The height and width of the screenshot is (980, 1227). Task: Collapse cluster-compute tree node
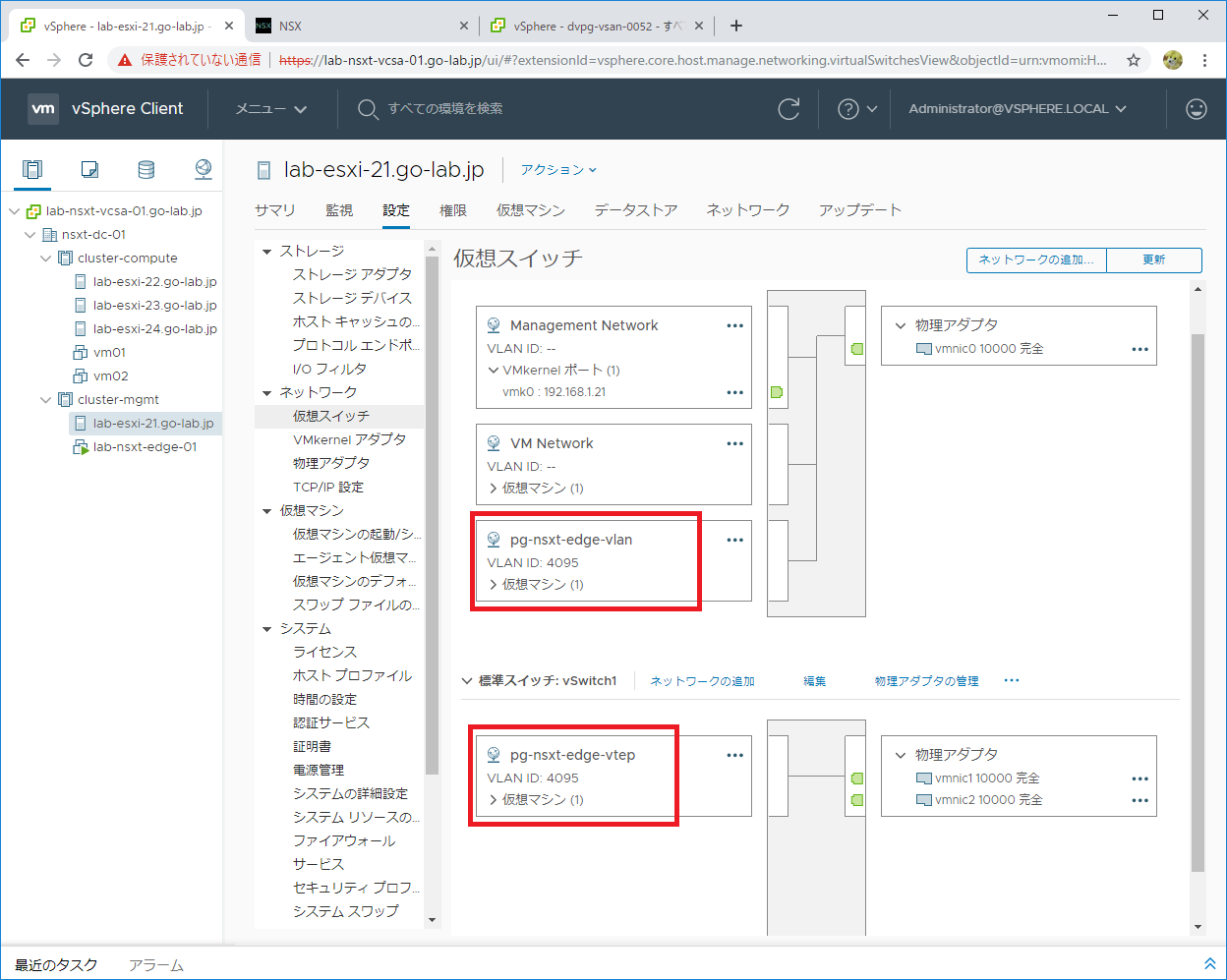45,259
